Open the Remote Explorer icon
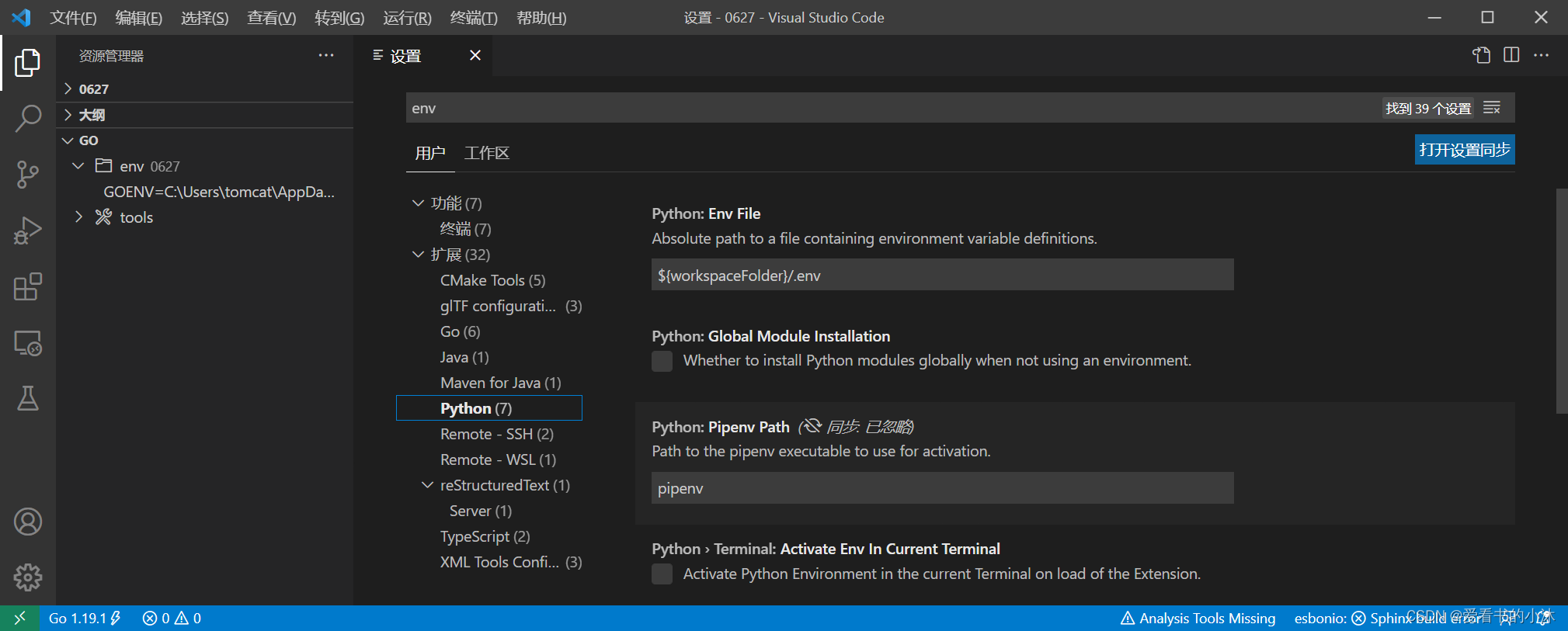 coord(27,342)
